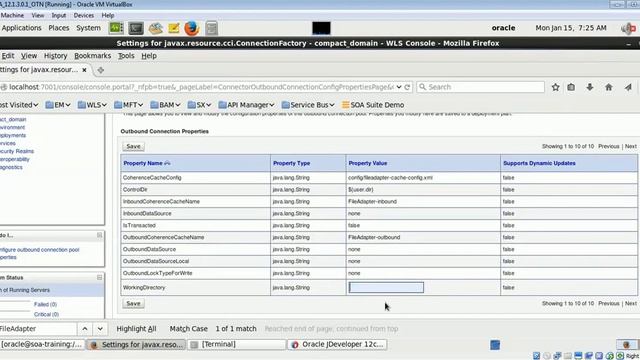Bookmark this page with the star icon
This screenshot has width=640, height=360.
[x=556, y=87]
